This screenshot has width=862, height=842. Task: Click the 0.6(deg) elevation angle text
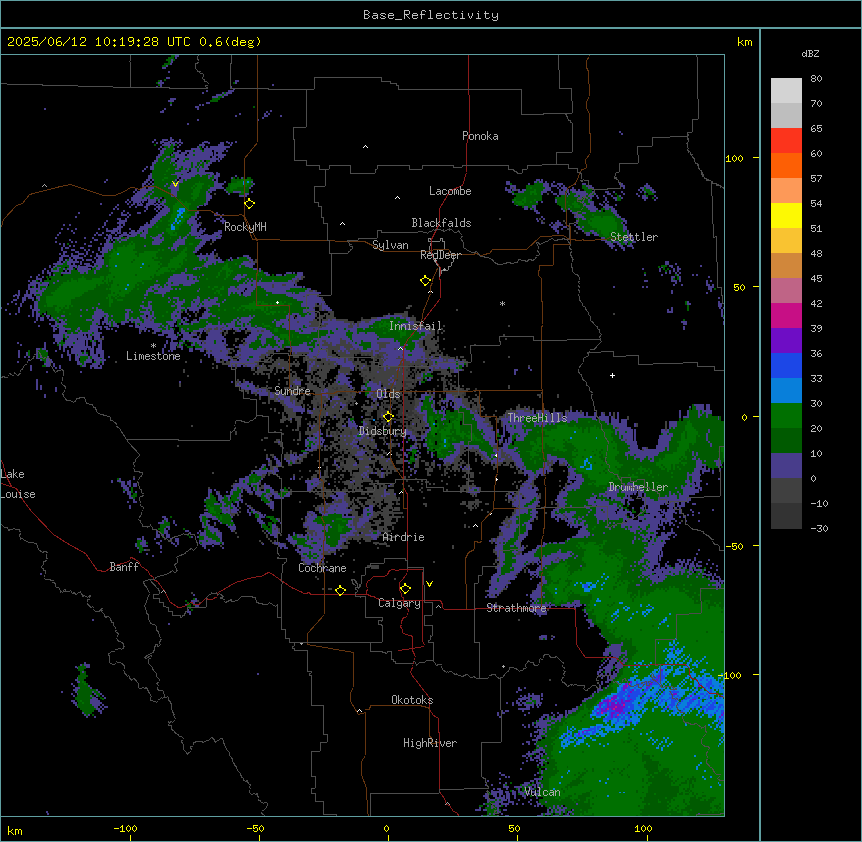(230, 42)
